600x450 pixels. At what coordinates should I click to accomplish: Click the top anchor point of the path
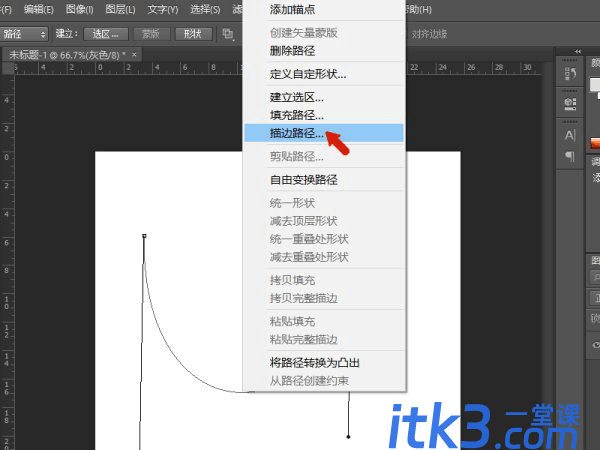click(x=144, y=236)
